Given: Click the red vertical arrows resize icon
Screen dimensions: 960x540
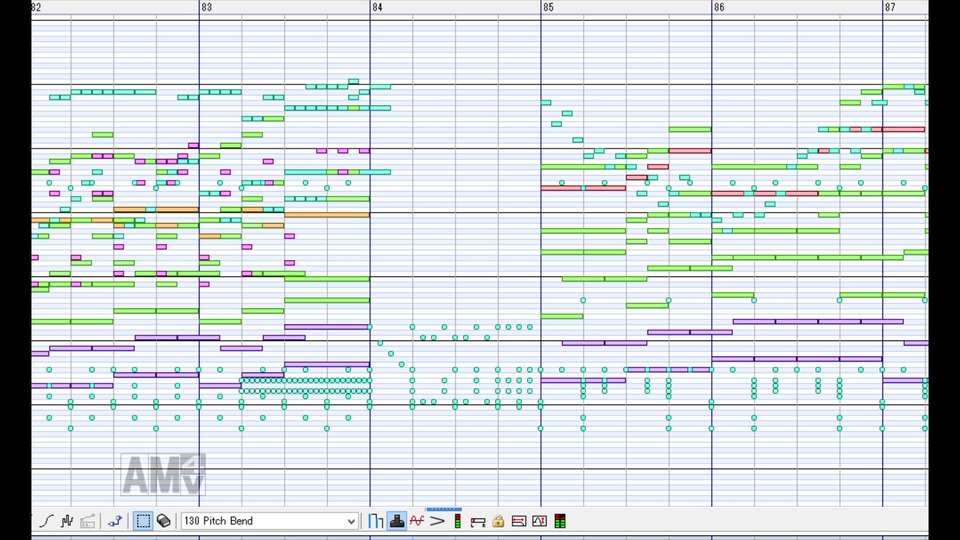Looking at the screenshot, I should coord(539,521).
